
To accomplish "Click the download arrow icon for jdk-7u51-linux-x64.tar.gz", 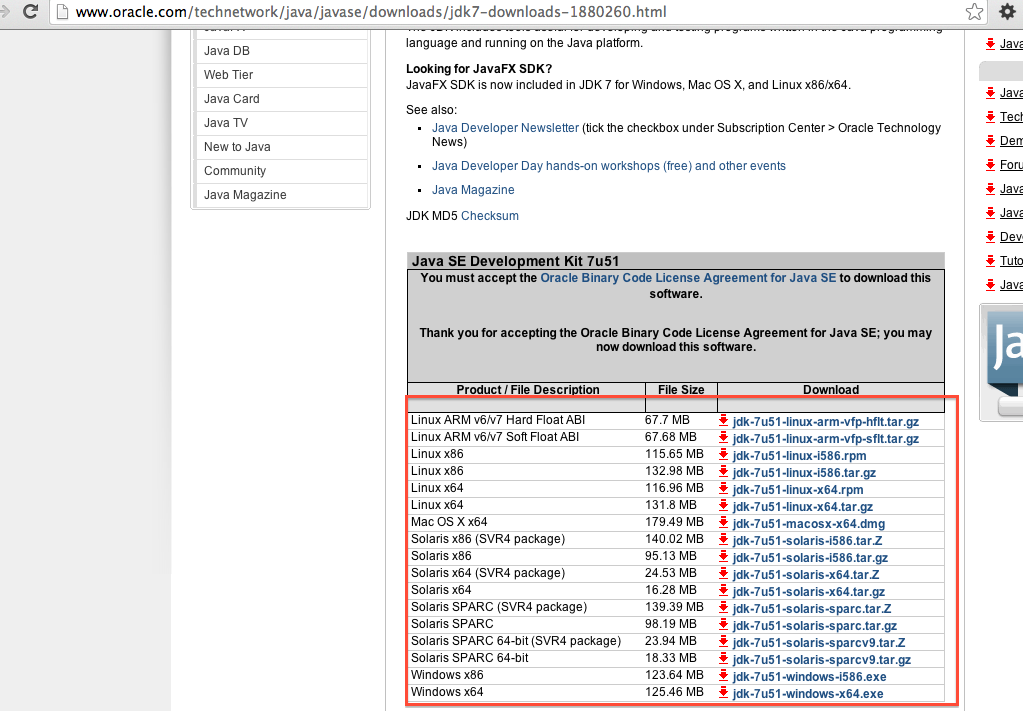I will coord(724,506).
